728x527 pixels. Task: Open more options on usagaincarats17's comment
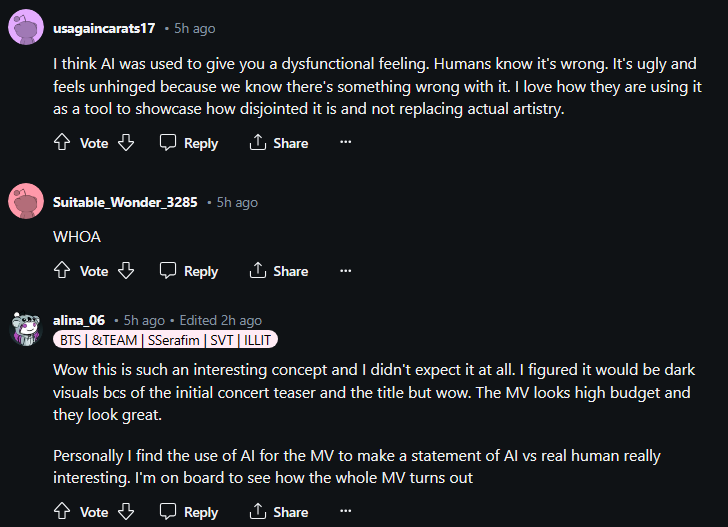[x=346, y=143]
